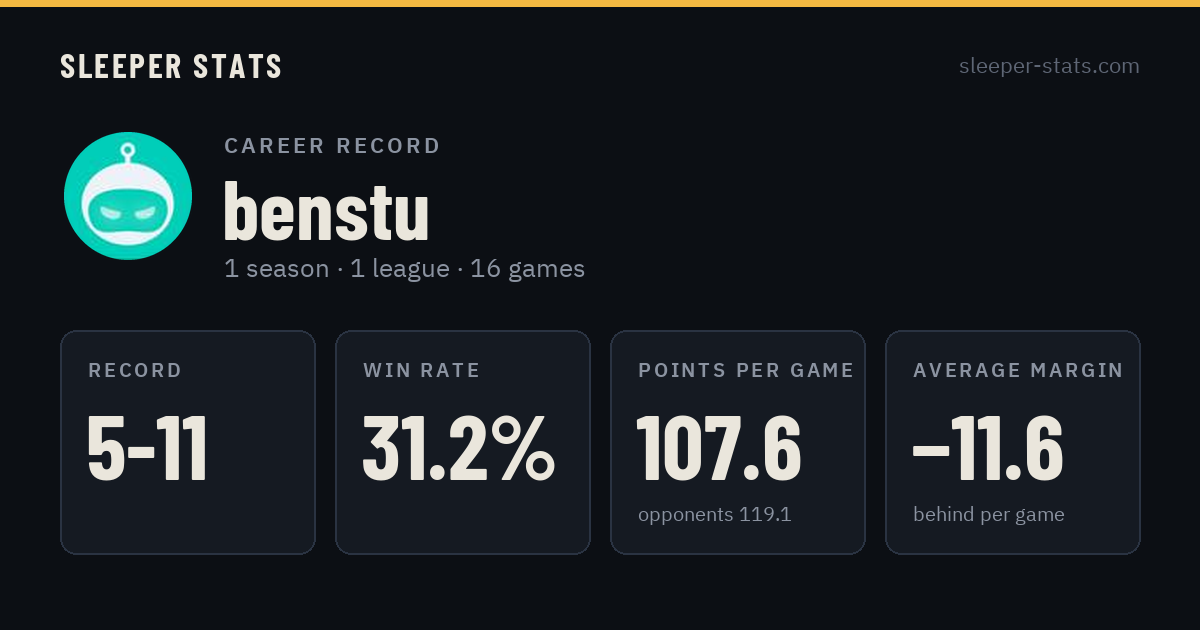Click the robot's visor eyes on avatar

[x=128, y=212]
